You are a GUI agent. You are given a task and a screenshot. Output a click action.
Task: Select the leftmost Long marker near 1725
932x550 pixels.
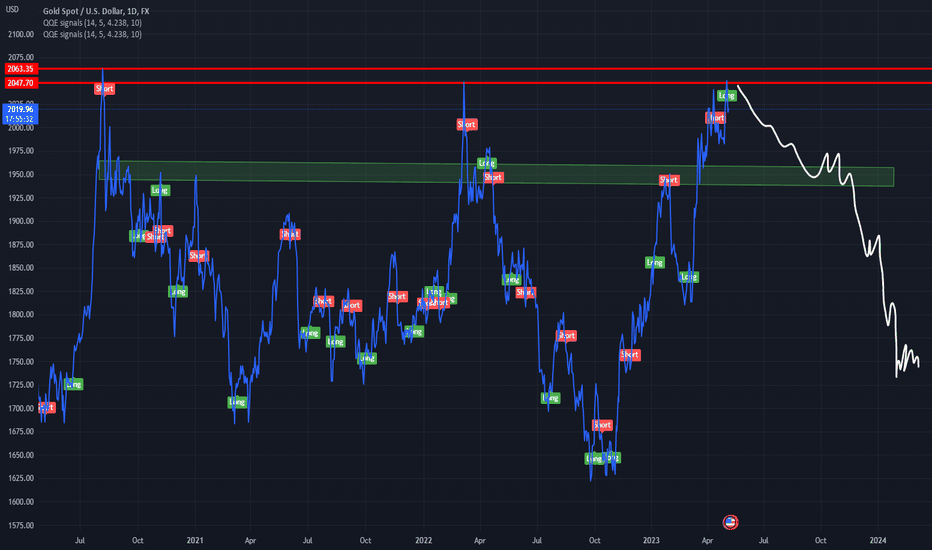pyautogui.click(x=73, y=384)
